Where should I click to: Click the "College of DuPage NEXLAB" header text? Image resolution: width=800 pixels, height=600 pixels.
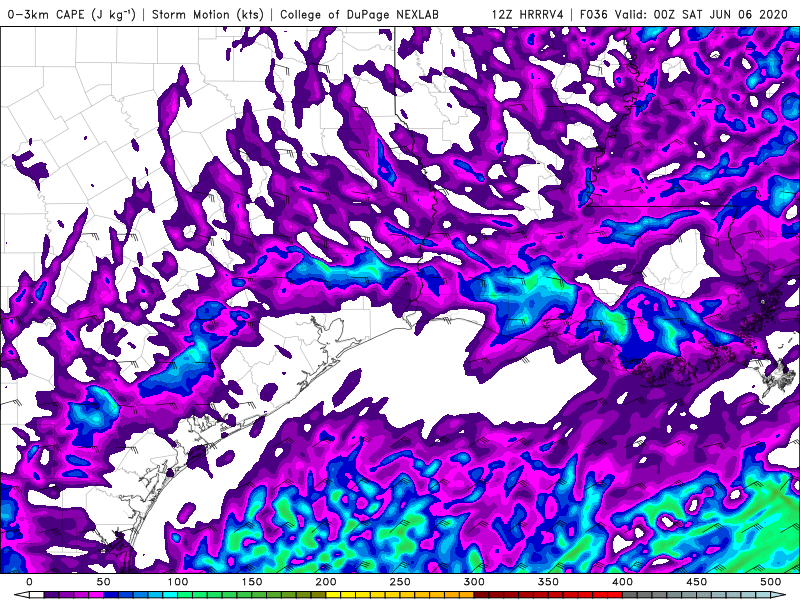359,14
